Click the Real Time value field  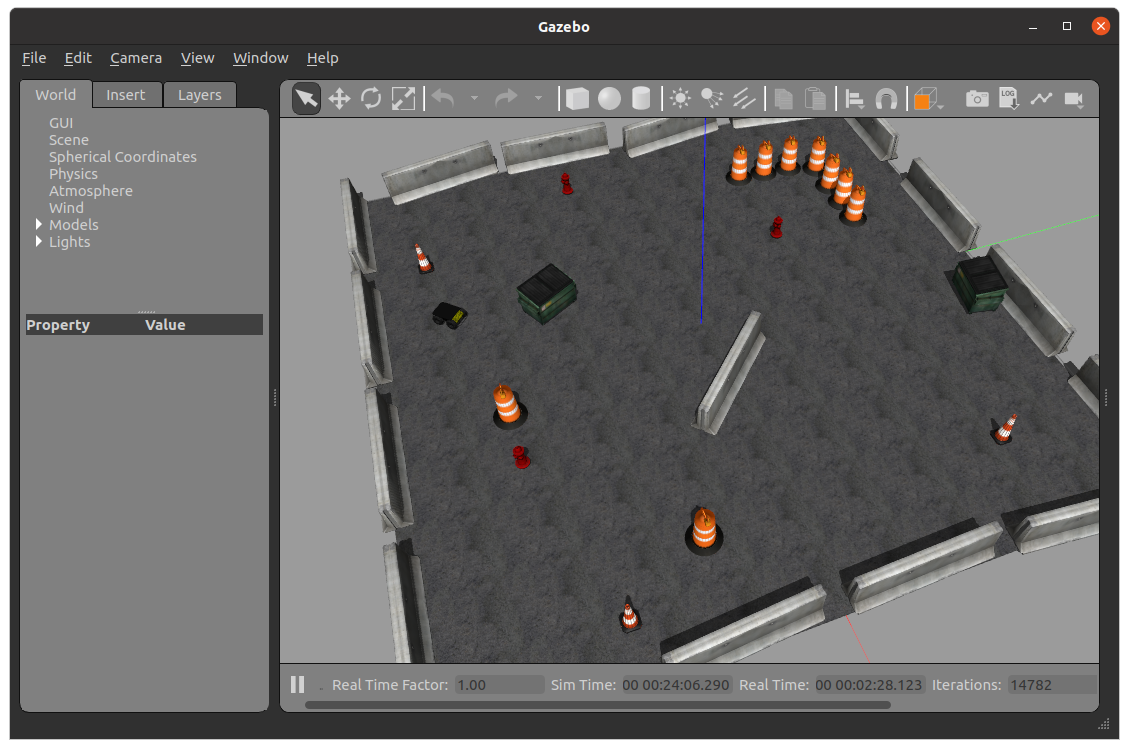click(868, 685)
